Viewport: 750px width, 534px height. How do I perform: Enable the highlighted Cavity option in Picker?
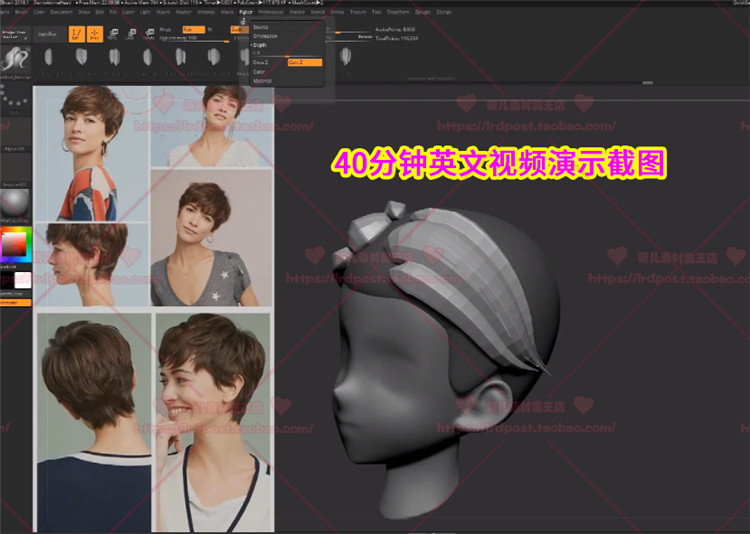point(304,62)
